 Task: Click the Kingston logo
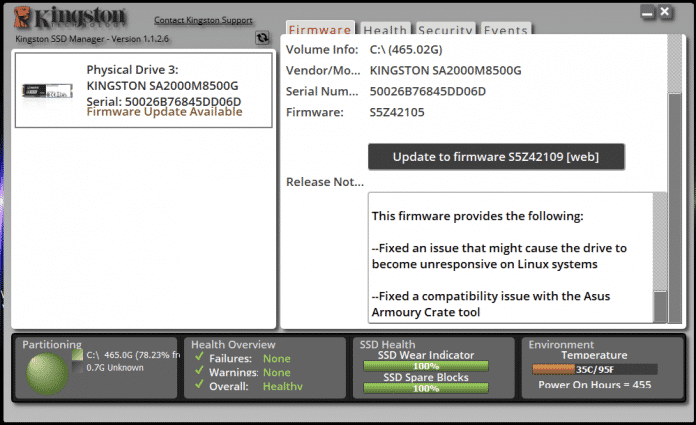coord(70,18)
